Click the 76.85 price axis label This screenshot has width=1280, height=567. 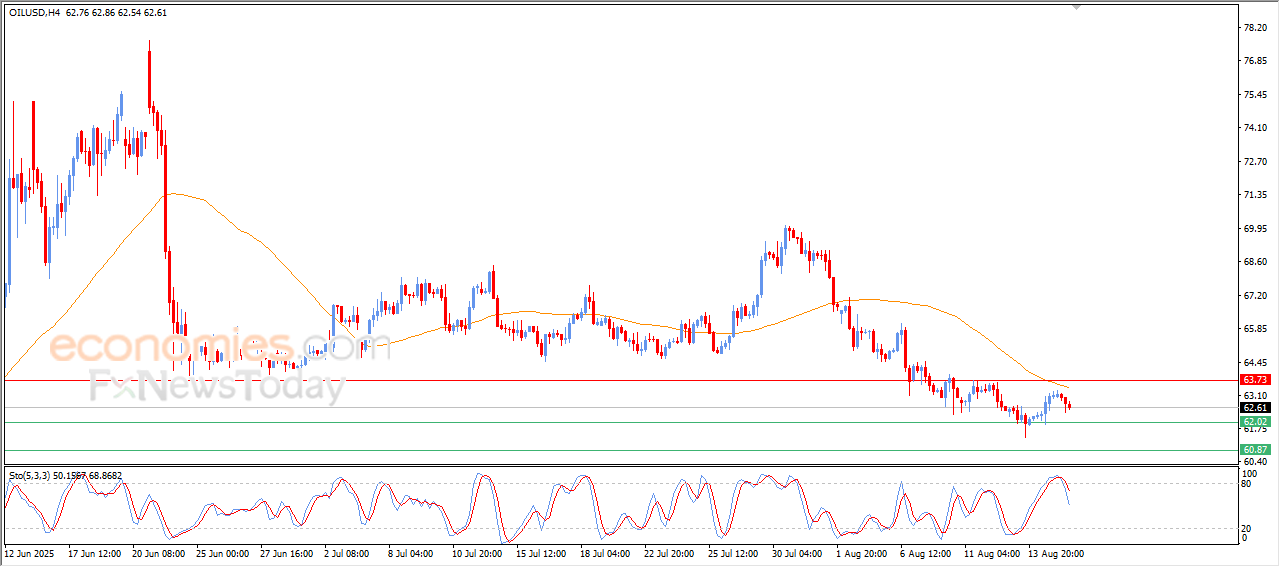pyautogui.click(x=1255, y=61)
